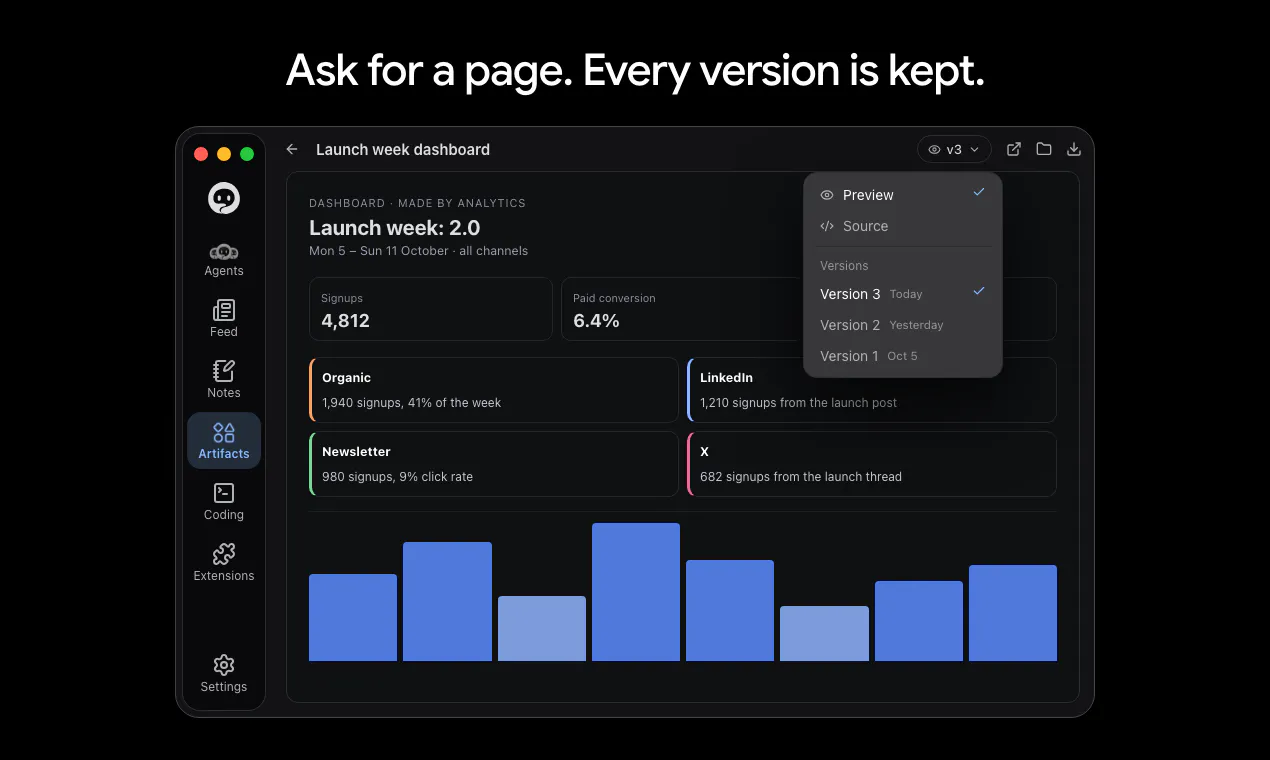
Task: Click the download icon in the header
Action: click(1074, 149)
